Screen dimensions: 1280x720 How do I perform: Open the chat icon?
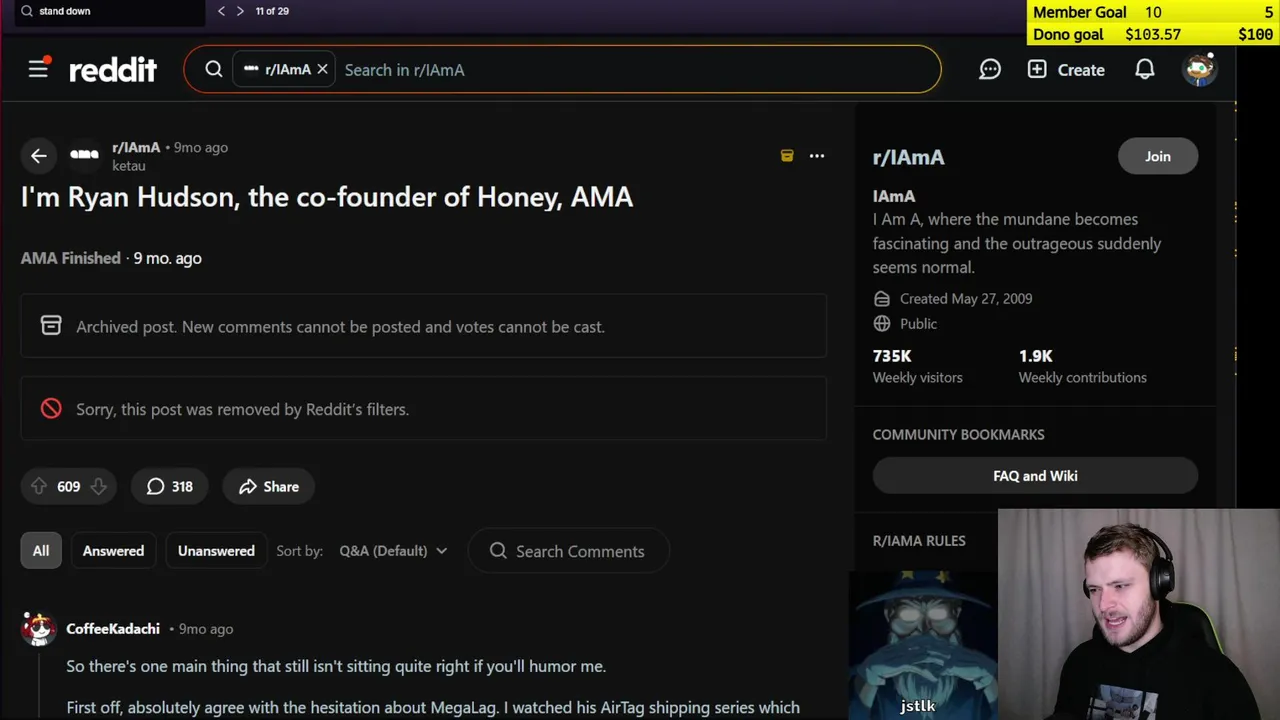pos(990,69)
